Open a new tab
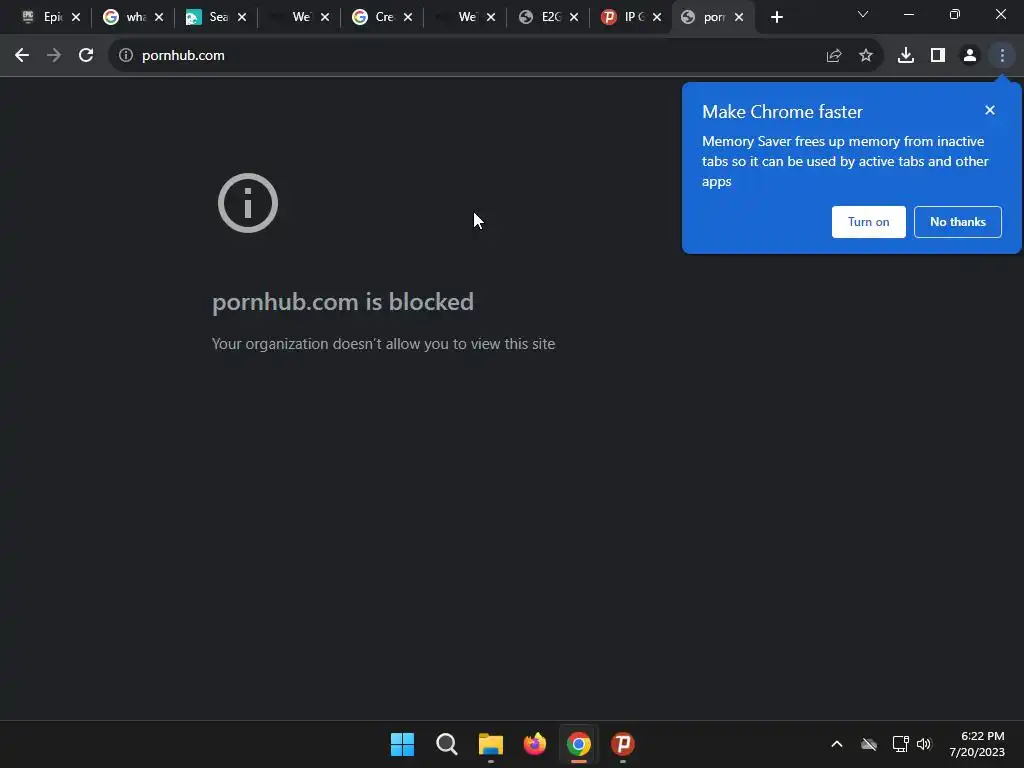 coord(776,17)
